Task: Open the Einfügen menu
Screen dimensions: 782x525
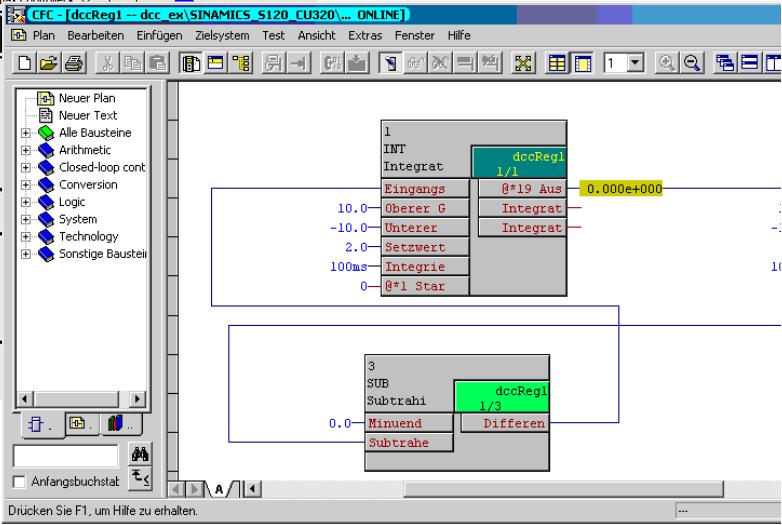Action: point(160,35)
